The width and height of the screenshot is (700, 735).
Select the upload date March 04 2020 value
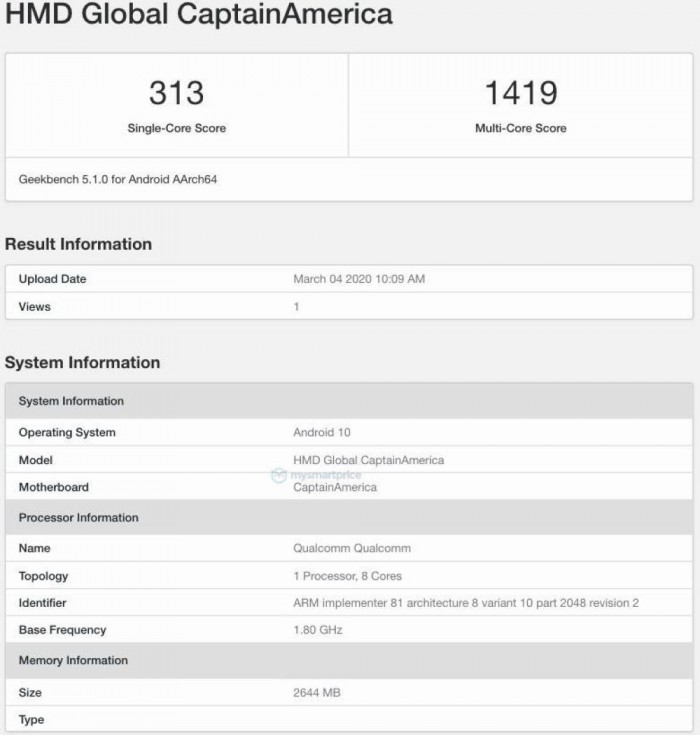359,279
